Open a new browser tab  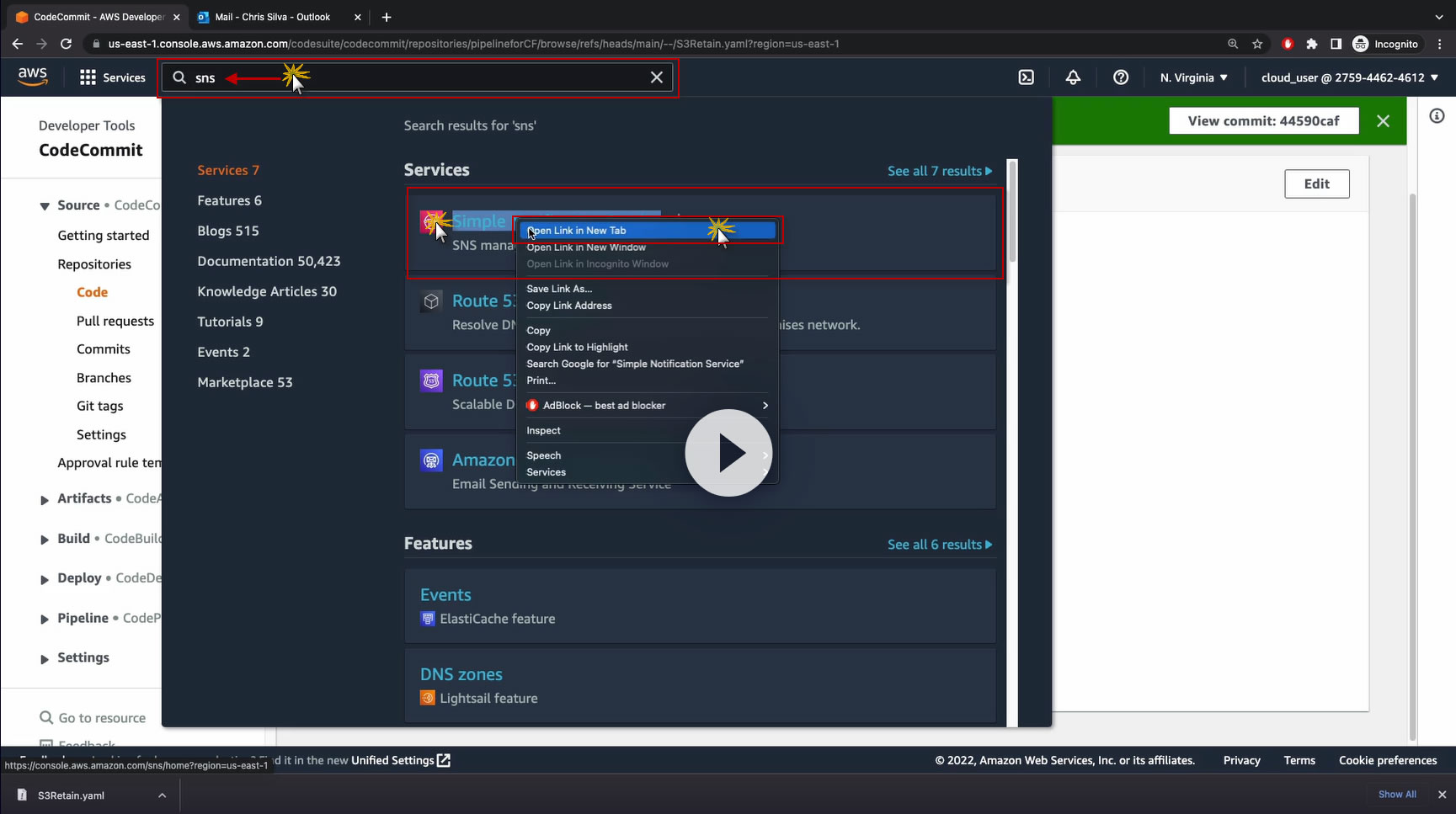tap(387, 17)
